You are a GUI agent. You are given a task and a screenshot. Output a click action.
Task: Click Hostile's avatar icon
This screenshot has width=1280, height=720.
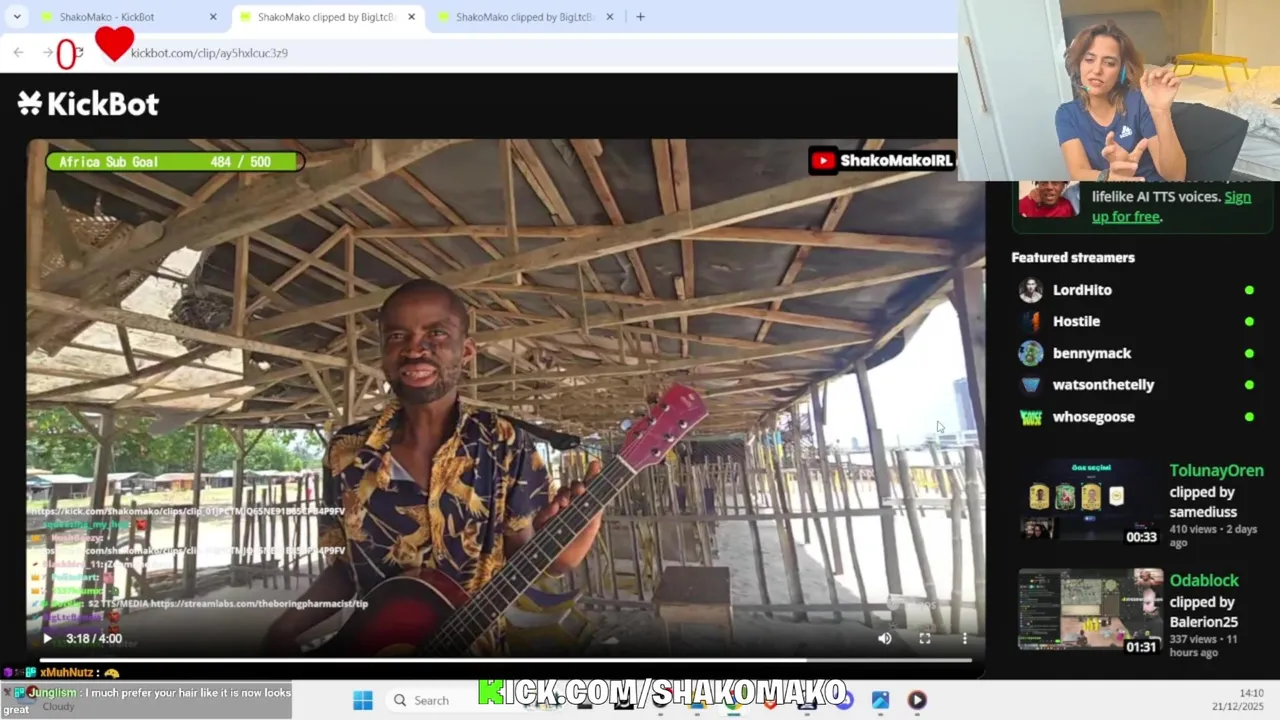click(x=1030, y=321)
